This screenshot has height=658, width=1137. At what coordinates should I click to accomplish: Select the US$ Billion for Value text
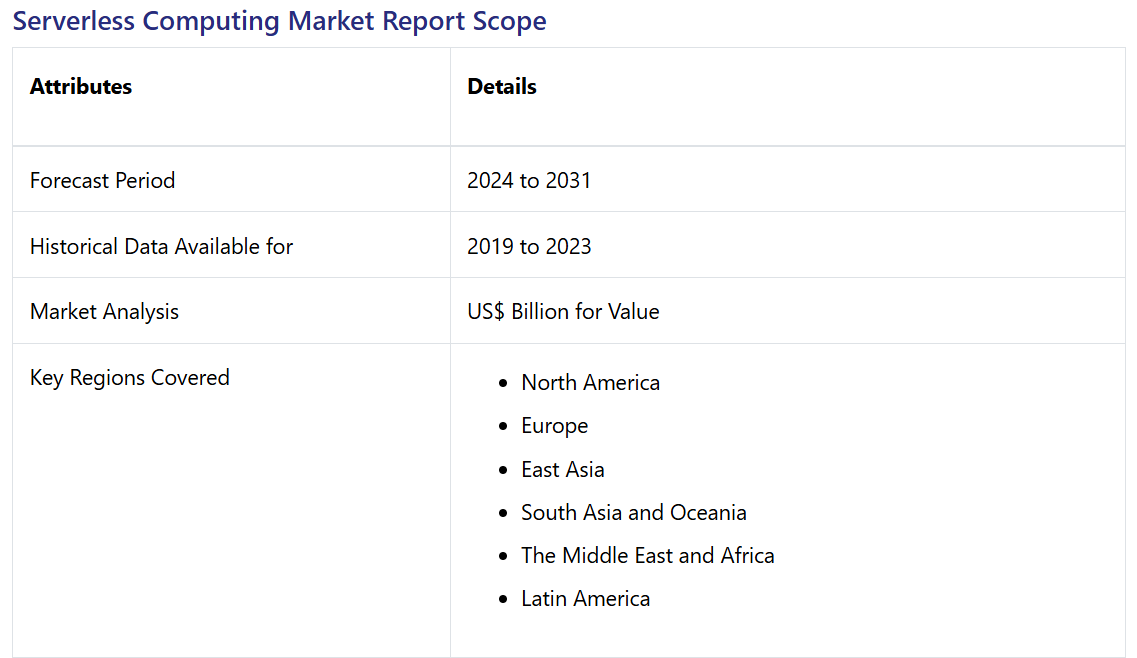(563, 312)
